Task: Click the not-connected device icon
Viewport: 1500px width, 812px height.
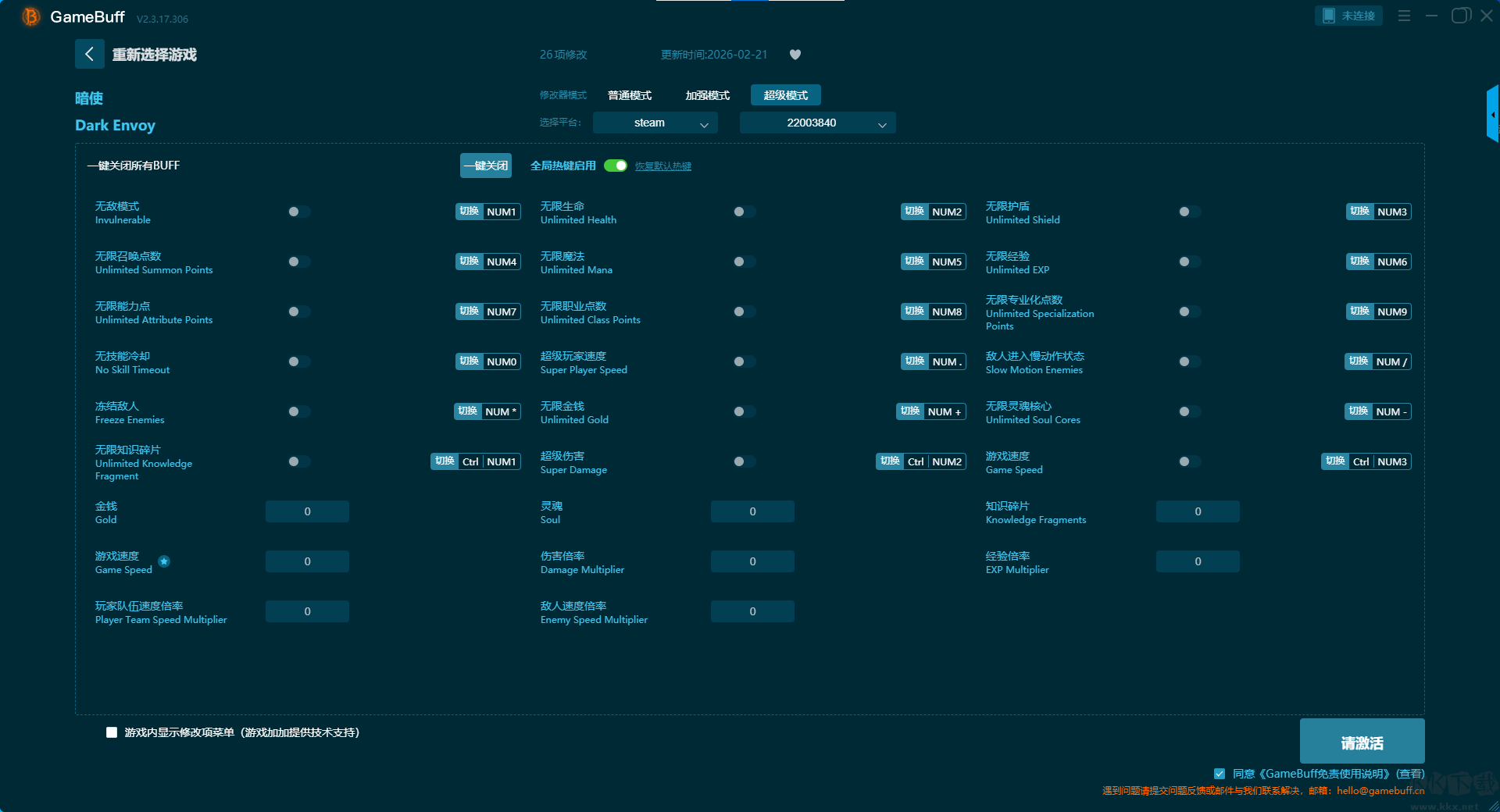Action: [x=1328, y=16]
